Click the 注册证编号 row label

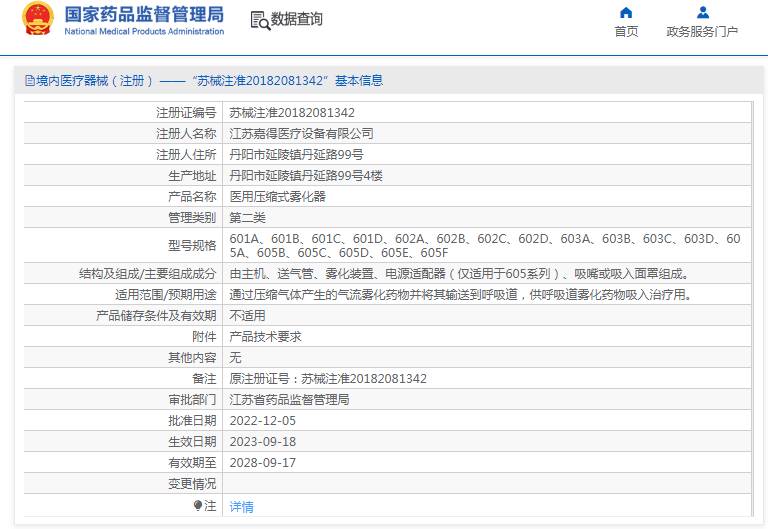coord(186,113)
